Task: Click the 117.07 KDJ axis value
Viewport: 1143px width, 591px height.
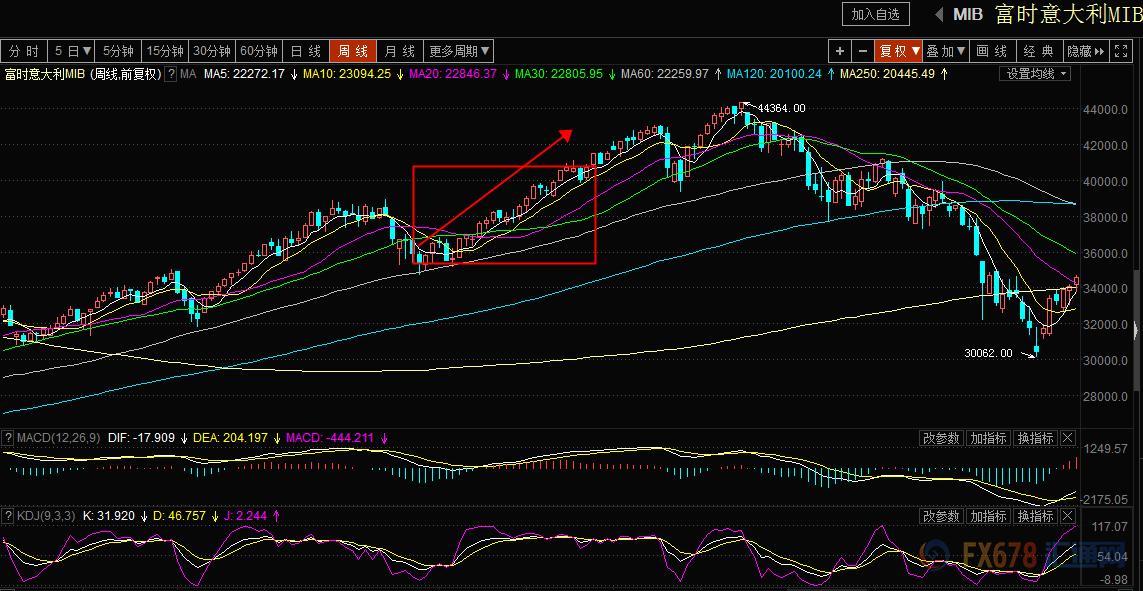Action: tap(1110, 525)
